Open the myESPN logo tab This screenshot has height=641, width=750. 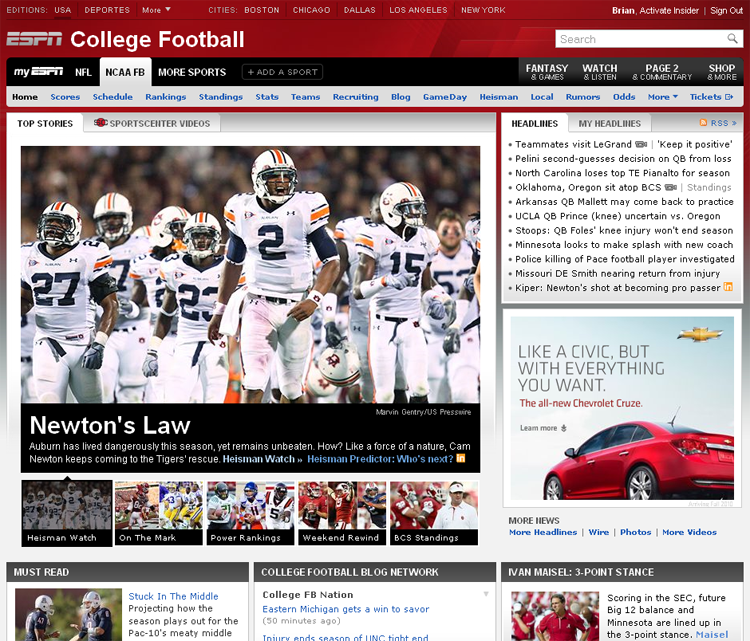click(x=38, y=72)
